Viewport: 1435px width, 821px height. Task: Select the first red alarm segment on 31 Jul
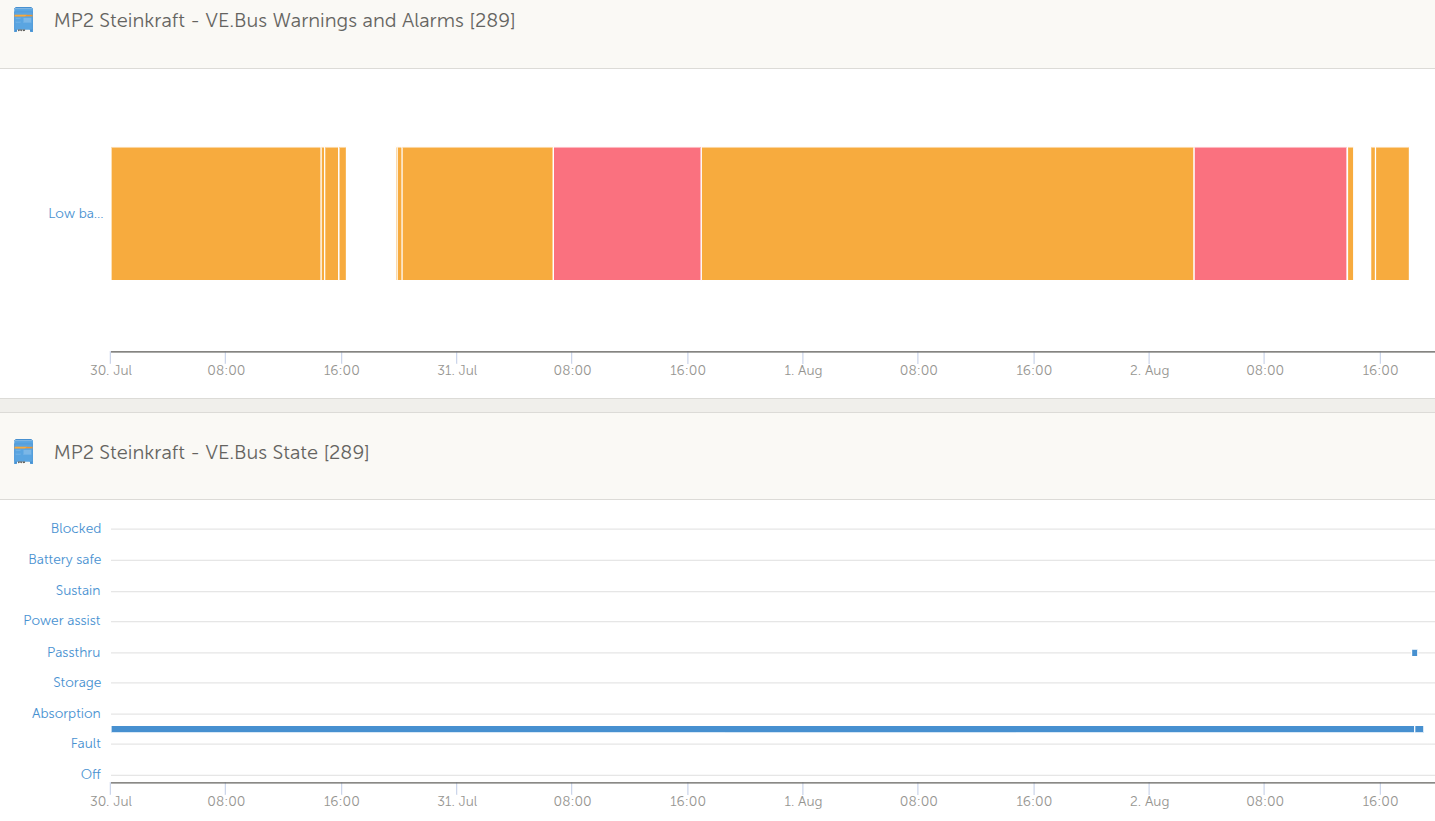(627, 213)
